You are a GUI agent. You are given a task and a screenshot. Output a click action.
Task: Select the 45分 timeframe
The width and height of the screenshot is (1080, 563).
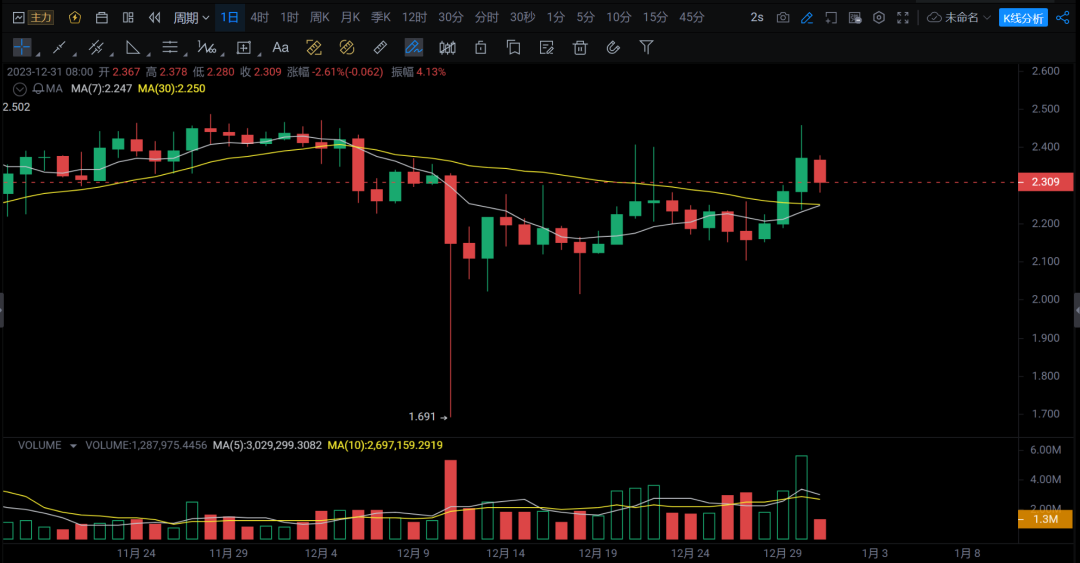tap(692, 17)
